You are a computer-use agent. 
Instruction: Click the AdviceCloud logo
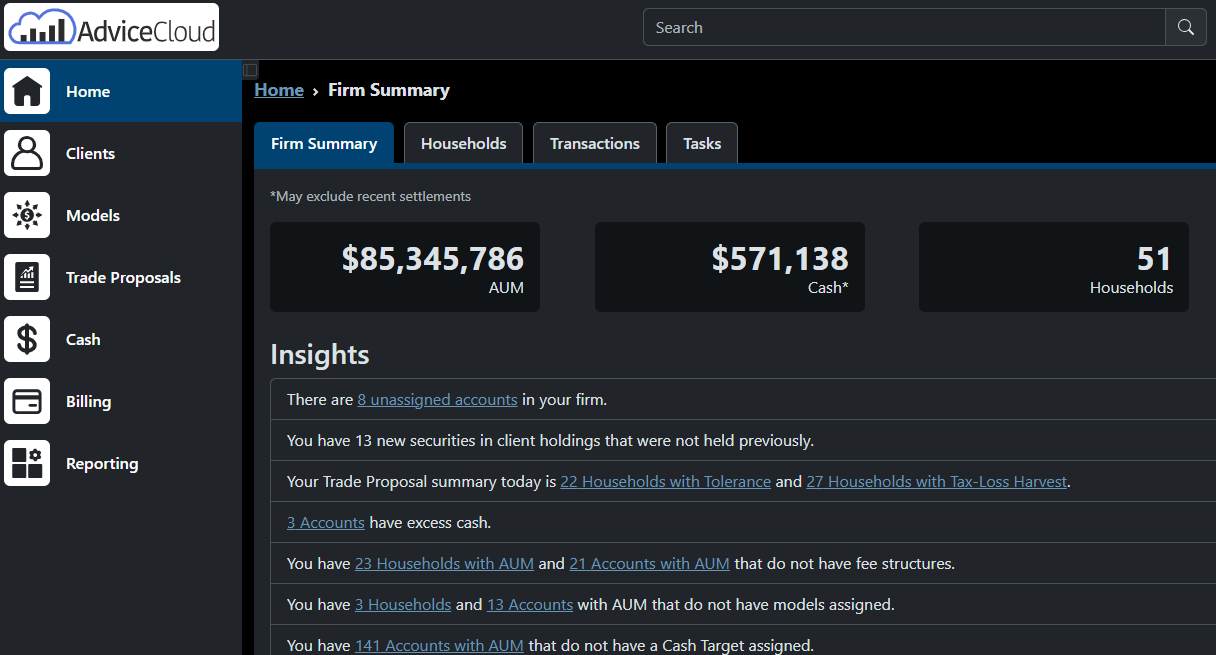pyautogui.click(x=112, y=28)
